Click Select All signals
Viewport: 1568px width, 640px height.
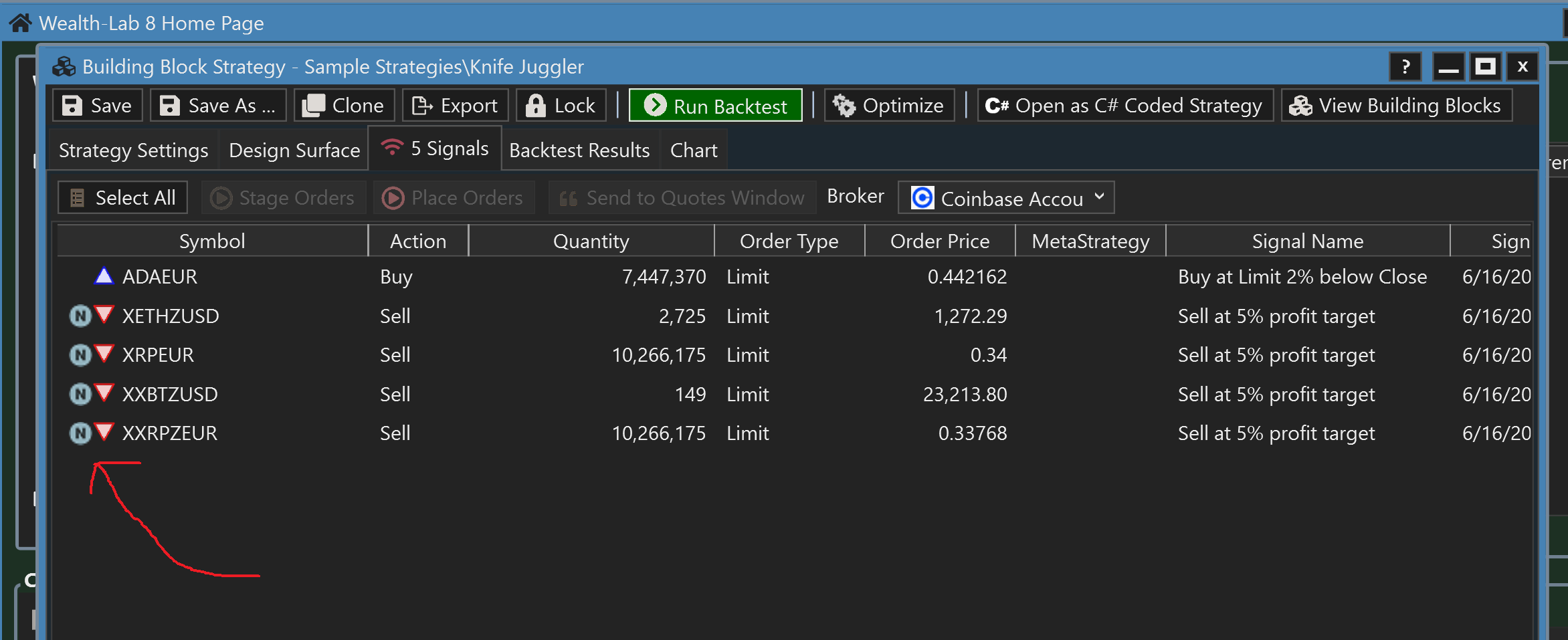[123, 197]
